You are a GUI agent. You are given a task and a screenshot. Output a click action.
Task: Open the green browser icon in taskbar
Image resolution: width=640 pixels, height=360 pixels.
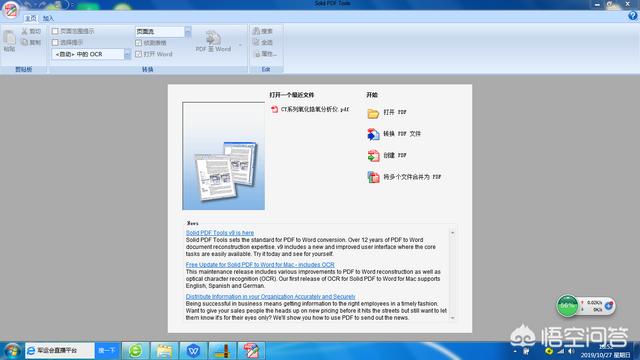(136, 351)
